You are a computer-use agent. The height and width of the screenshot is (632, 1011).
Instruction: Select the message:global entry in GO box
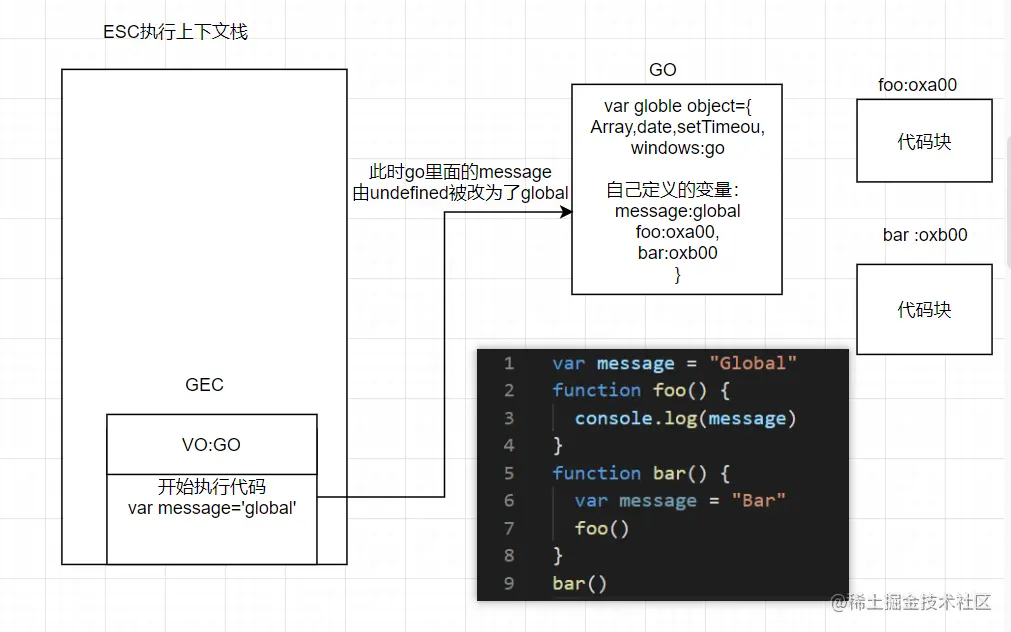(677, 211)
